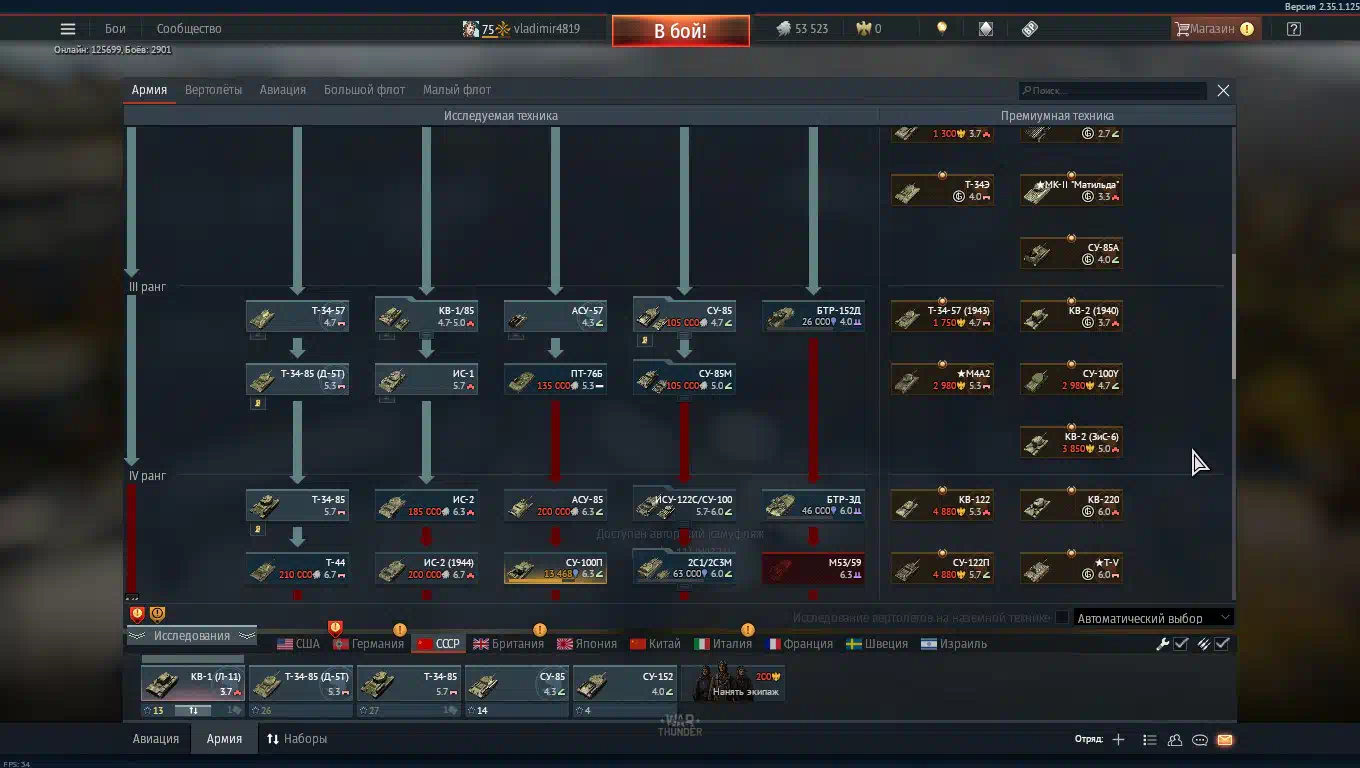
Task: Open the squad list icon
Action: click(x=1149, y=740)
